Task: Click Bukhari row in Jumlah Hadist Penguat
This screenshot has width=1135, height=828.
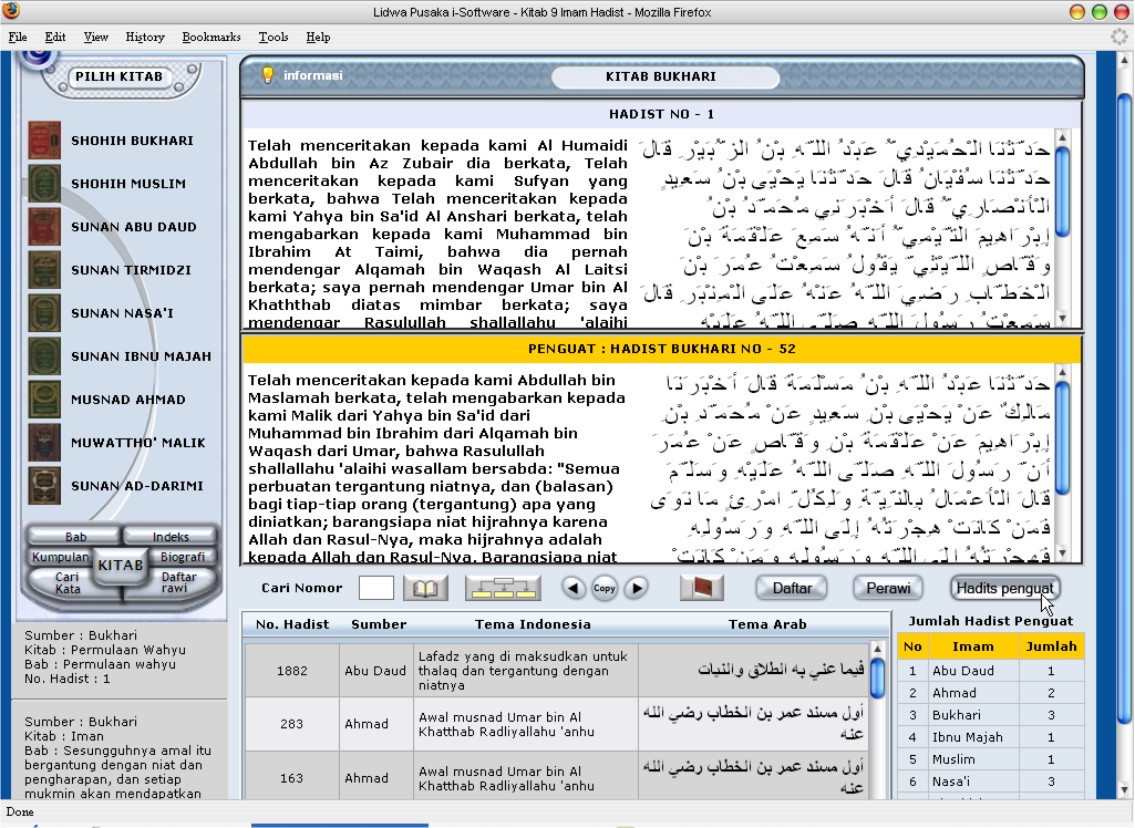Action: (991, 715)
